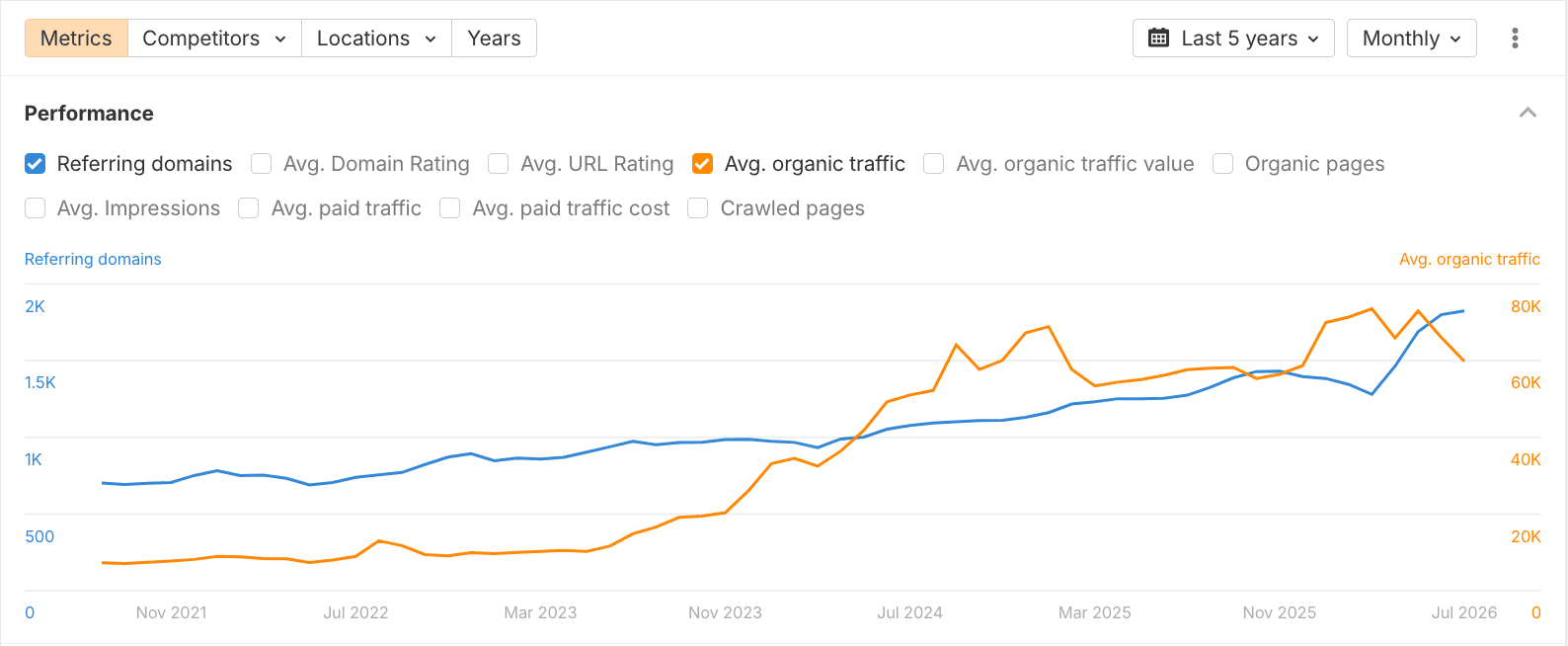This screenshot has width=1568, height=646.
Task: Click the calendar icon in date range button
Action: pos(1159,39)
